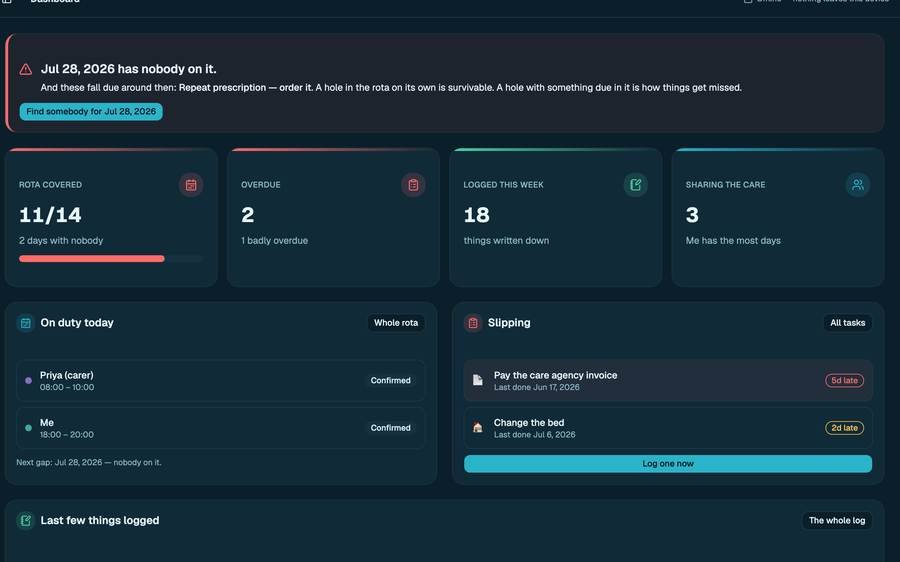Click the 11/14 rota covered figure

(50, 215)
